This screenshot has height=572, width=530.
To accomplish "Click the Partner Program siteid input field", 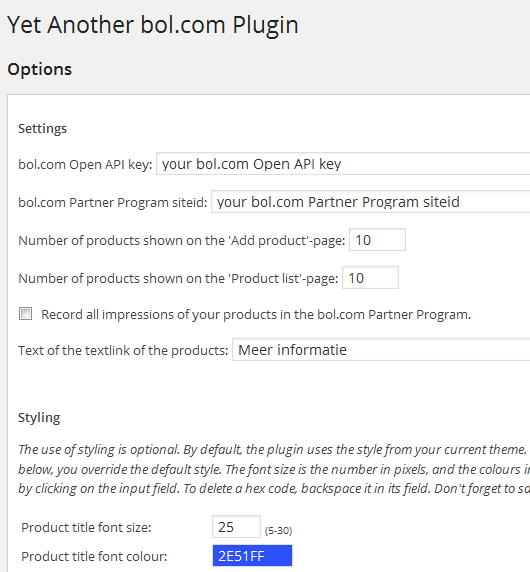I will [371, 202].
